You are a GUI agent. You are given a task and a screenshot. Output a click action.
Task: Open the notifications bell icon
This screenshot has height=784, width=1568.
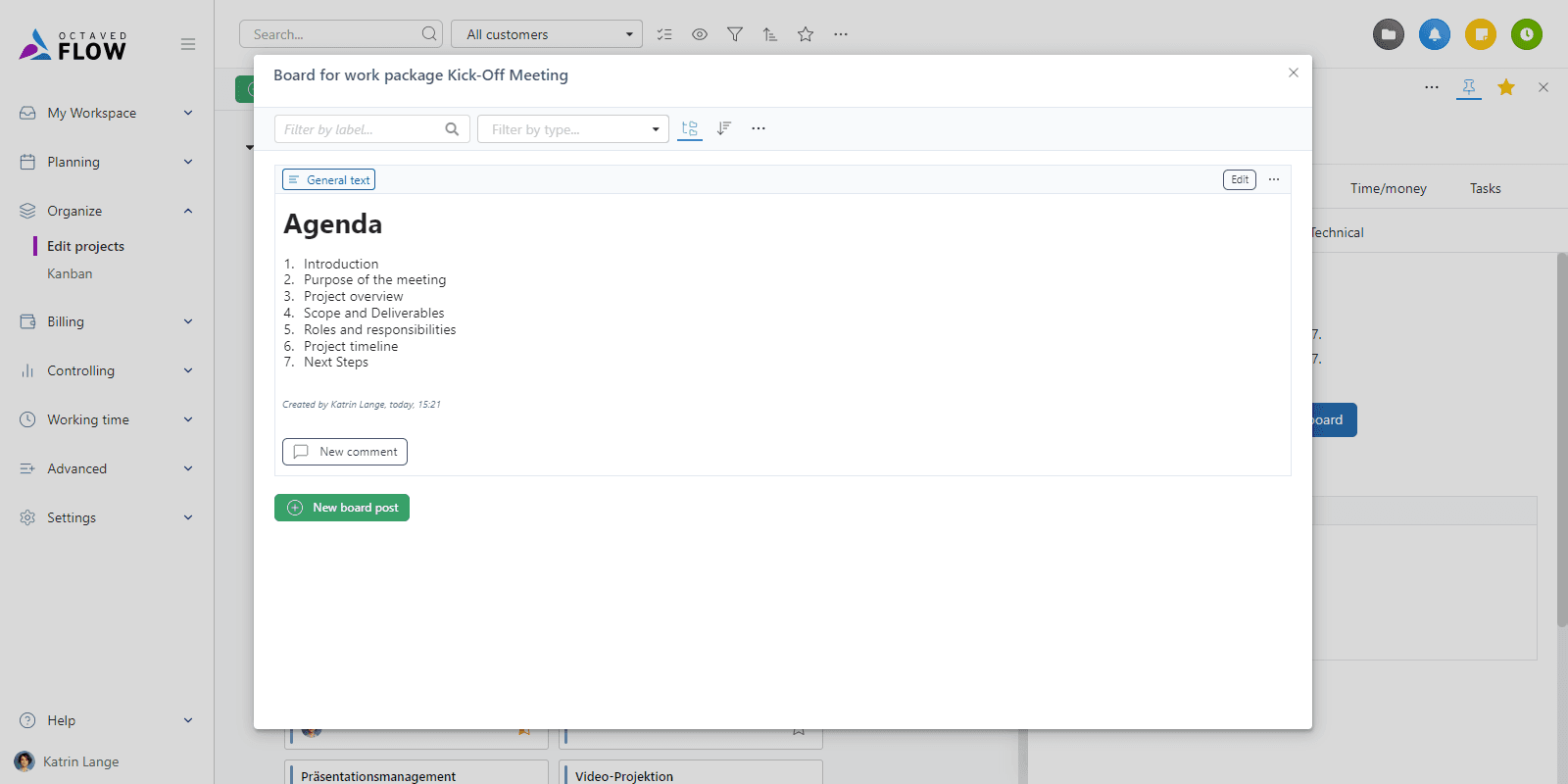point(1435,34)
